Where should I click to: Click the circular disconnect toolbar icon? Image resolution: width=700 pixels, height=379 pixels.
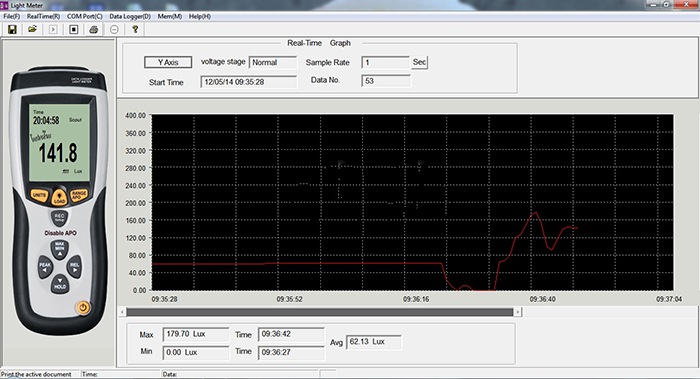pos(114,29)
